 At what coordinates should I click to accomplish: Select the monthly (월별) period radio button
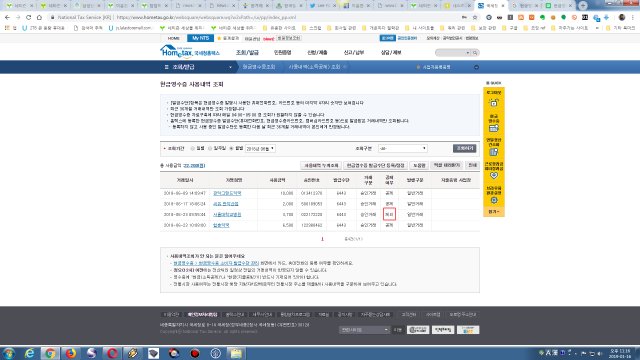(x=231, y=149)
